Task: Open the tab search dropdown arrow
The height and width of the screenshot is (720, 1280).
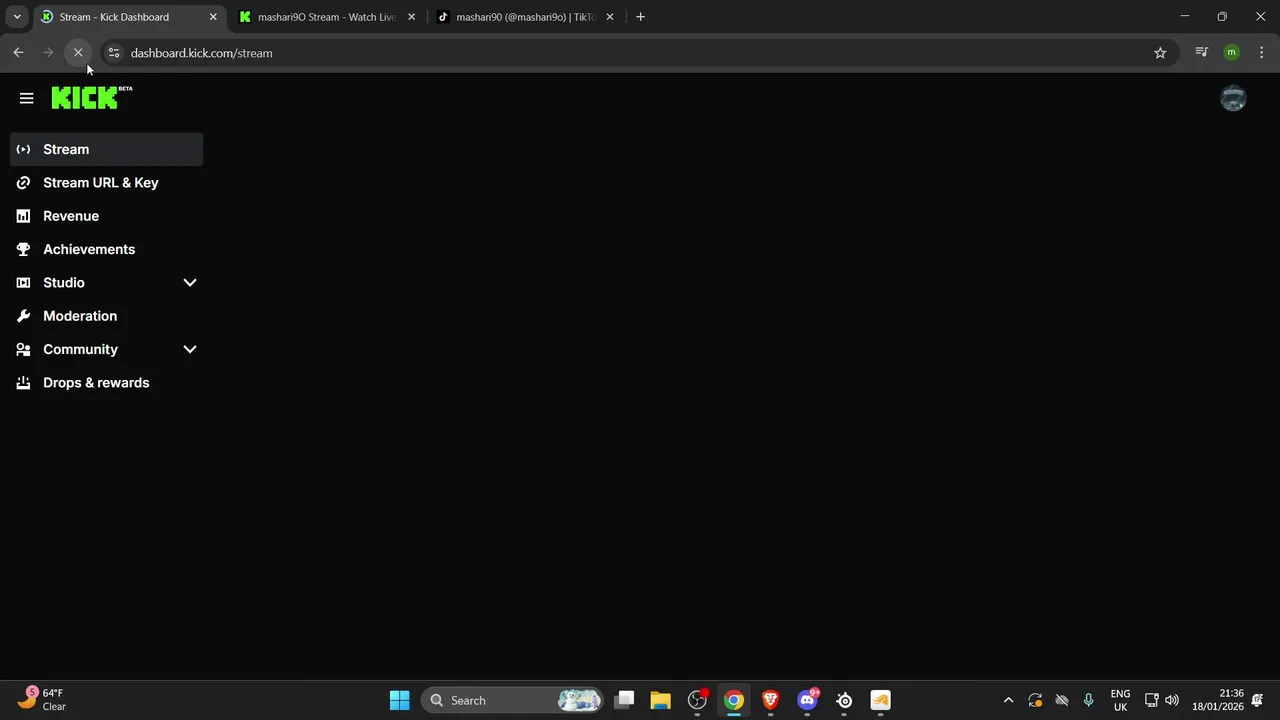Action: 16,17
